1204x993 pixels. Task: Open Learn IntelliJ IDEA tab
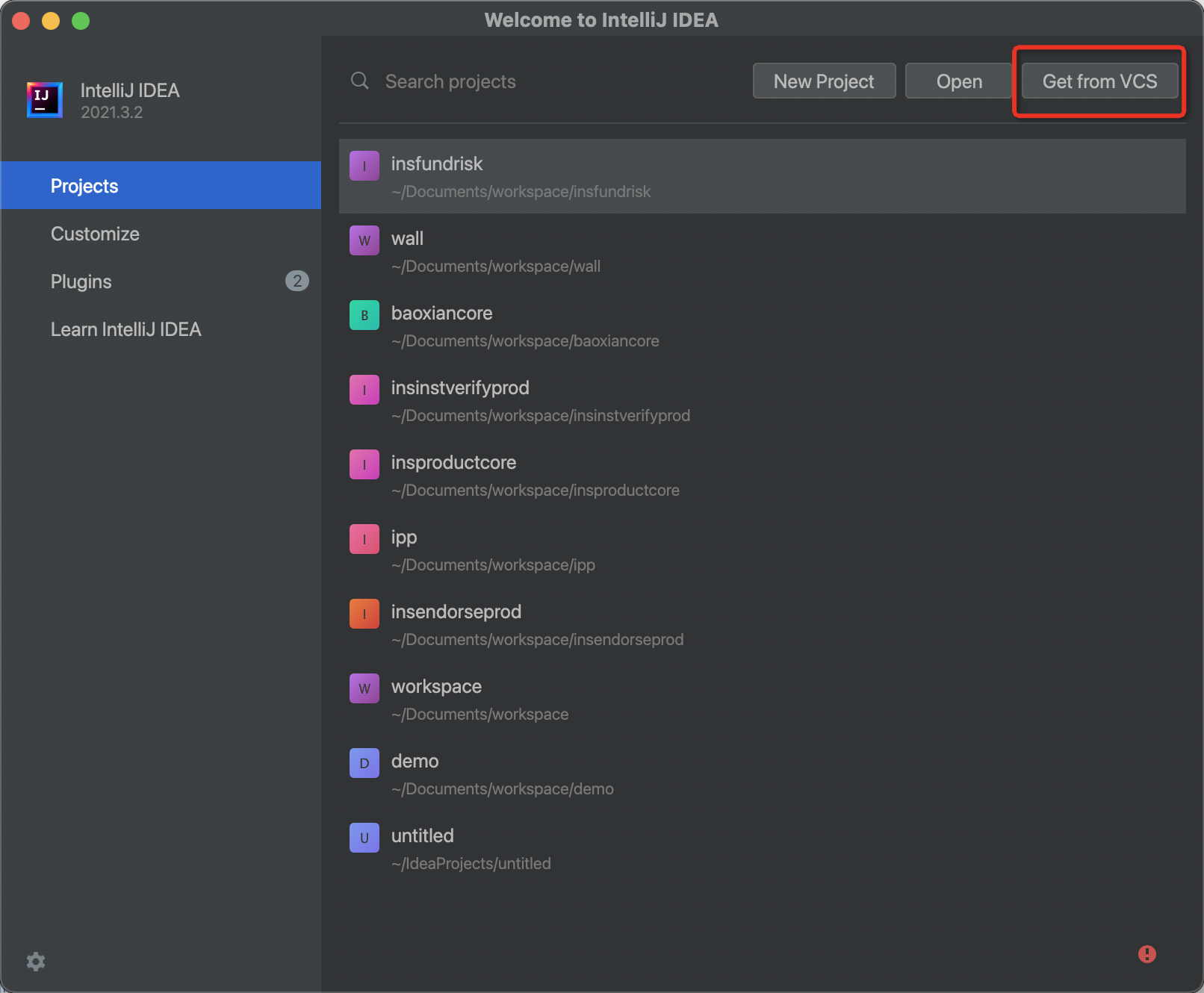pyautogui.click(x=161, y=329)
